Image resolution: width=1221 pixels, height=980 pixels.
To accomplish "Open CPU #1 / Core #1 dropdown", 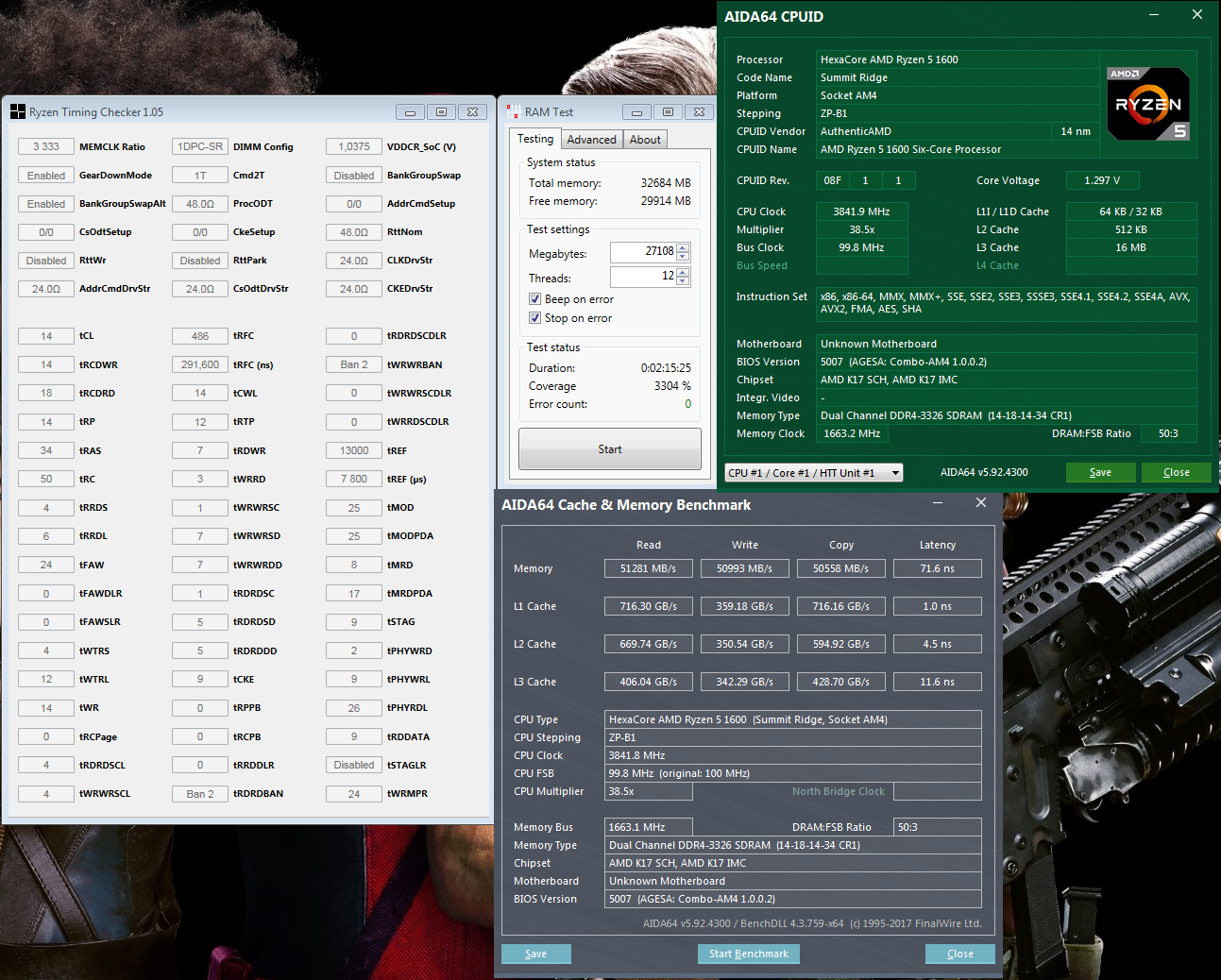I will point(814,472).
